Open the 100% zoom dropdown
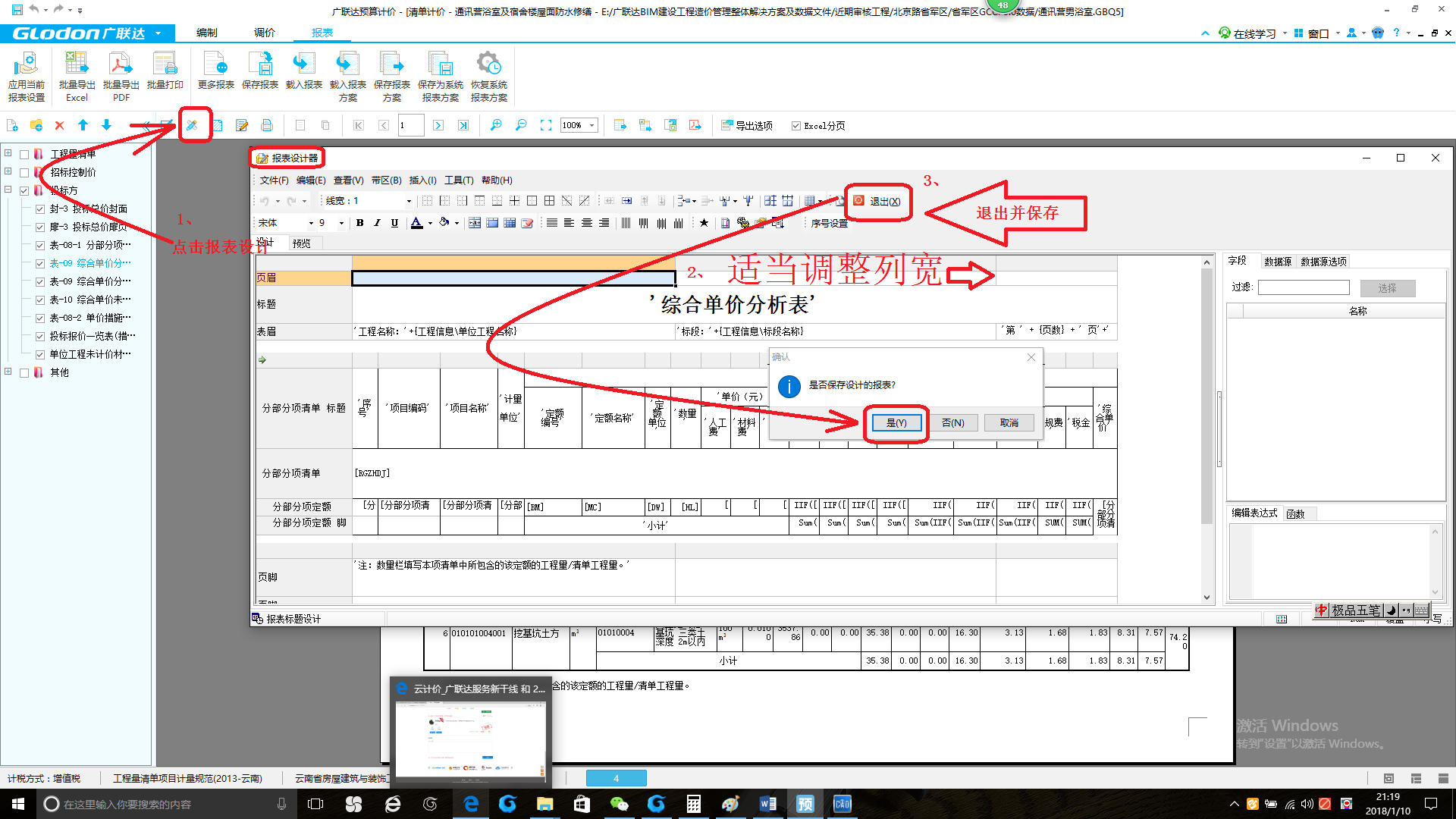 click(x=592, y=125)
